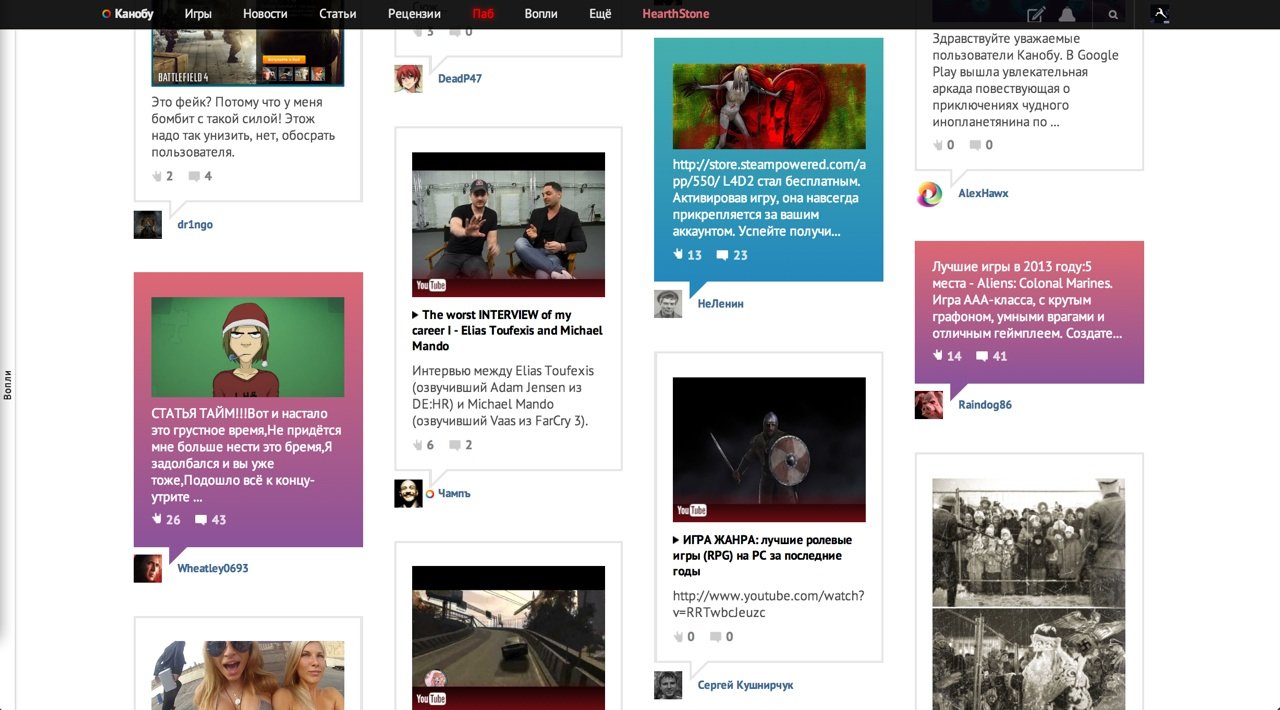Open the Рецензии section

coord(415,14)
